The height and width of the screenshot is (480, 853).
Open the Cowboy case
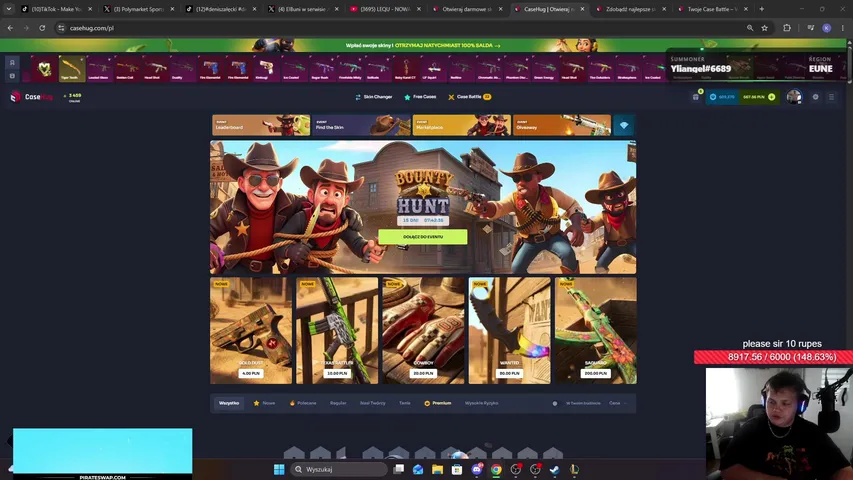tap(423, 330)
